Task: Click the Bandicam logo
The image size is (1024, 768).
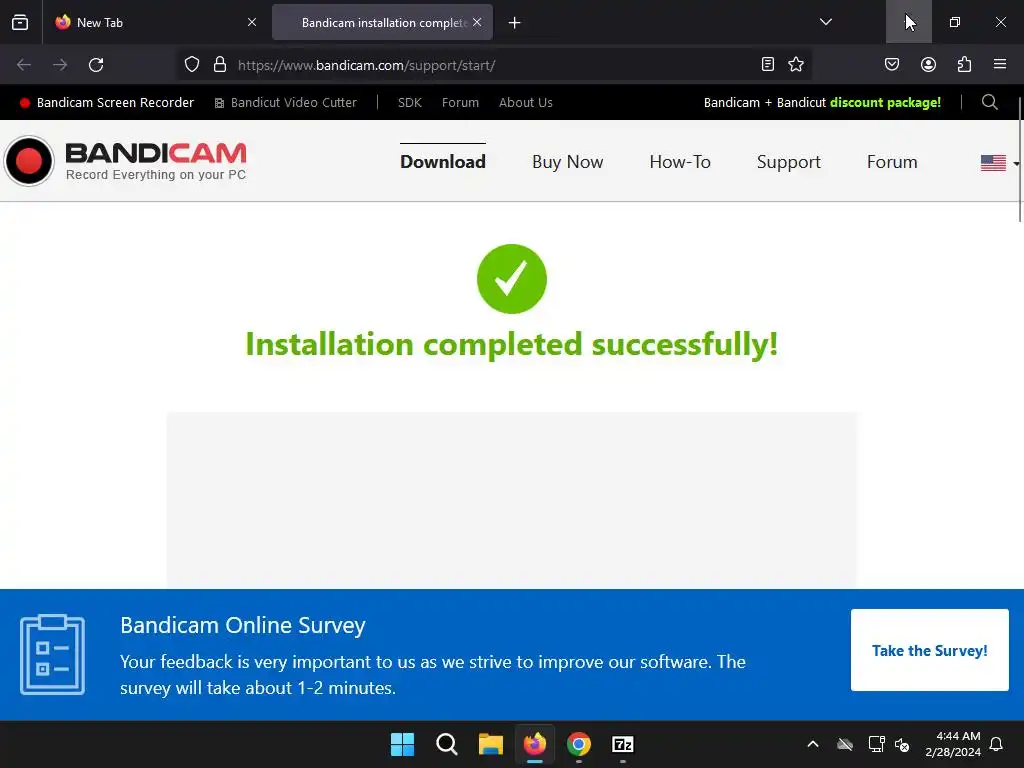Action: 125,161
